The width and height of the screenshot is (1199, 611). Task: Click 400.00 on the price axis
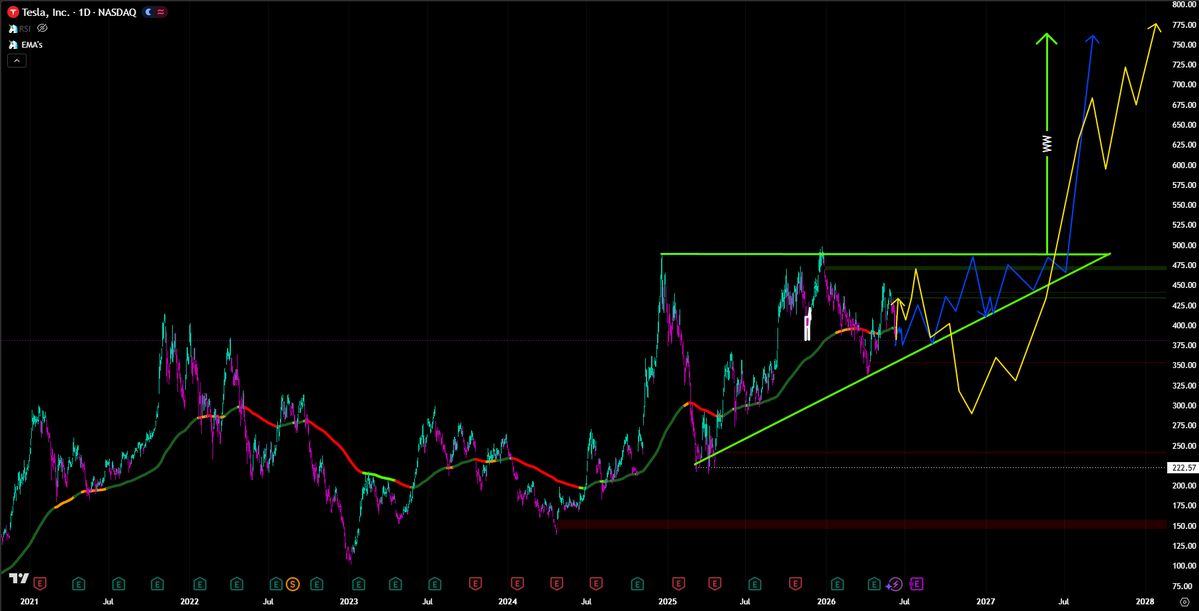coord(1183,326)
